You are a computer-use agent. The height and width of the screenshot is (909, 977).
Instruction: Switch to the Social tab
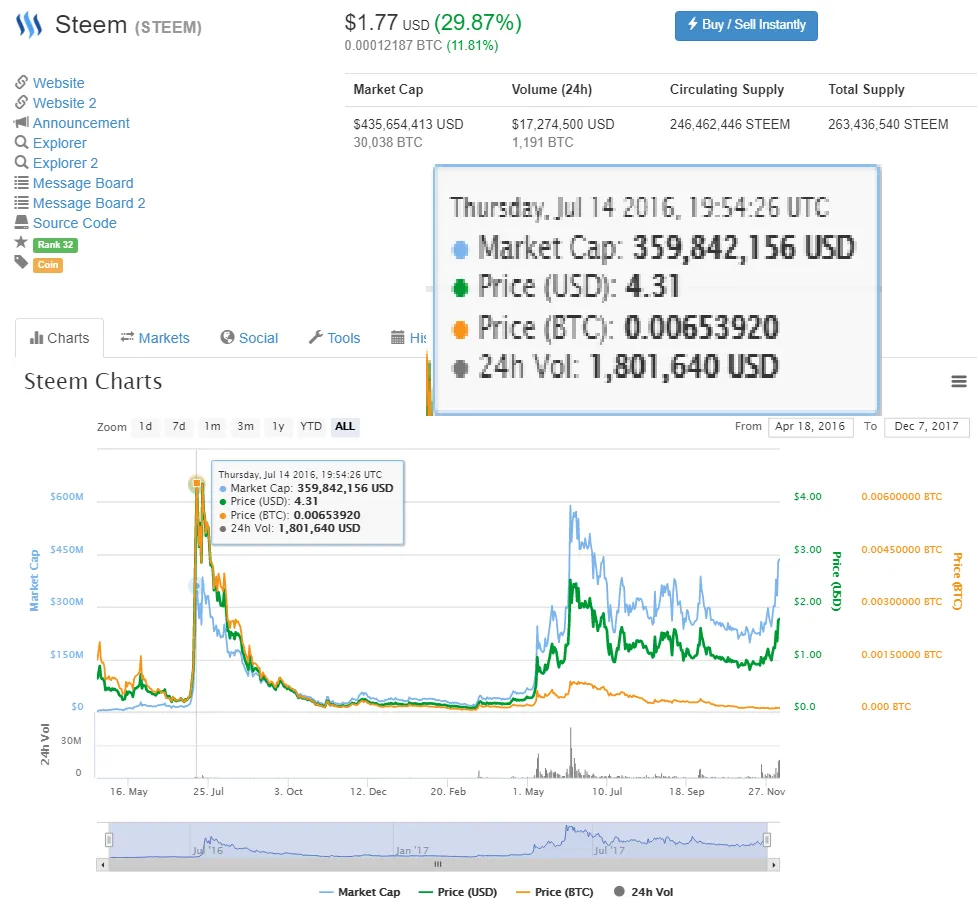(249, 338)
